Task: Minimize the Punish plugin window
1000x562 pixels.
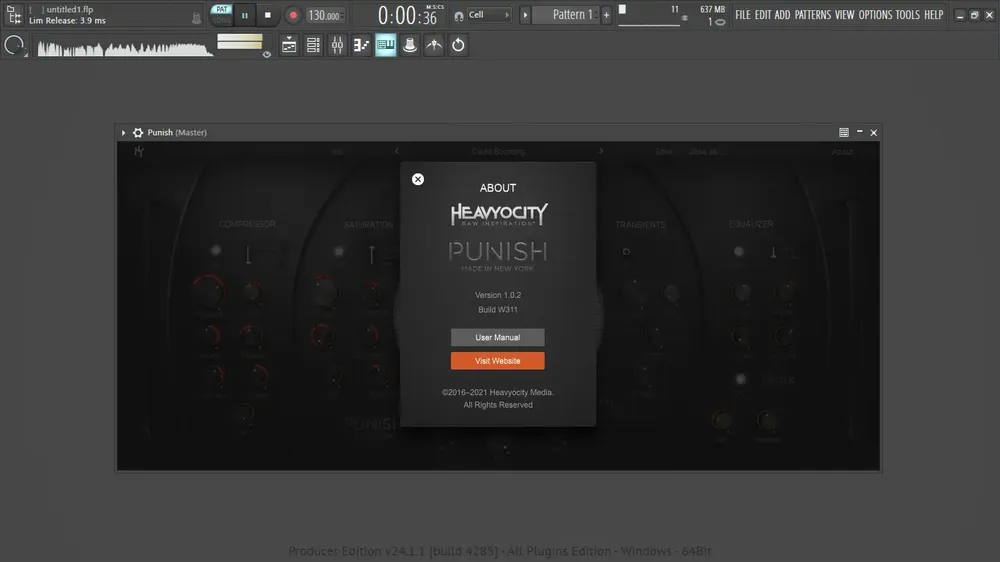Action: click(x=860, y=132)
